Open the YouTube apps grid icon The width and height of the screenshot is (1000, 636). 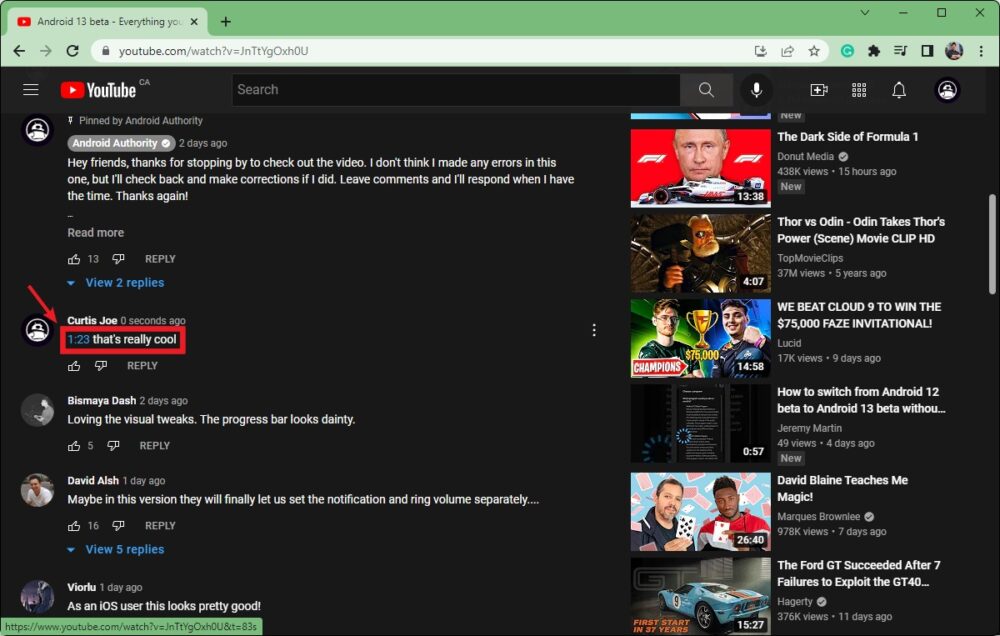(859, 90)
